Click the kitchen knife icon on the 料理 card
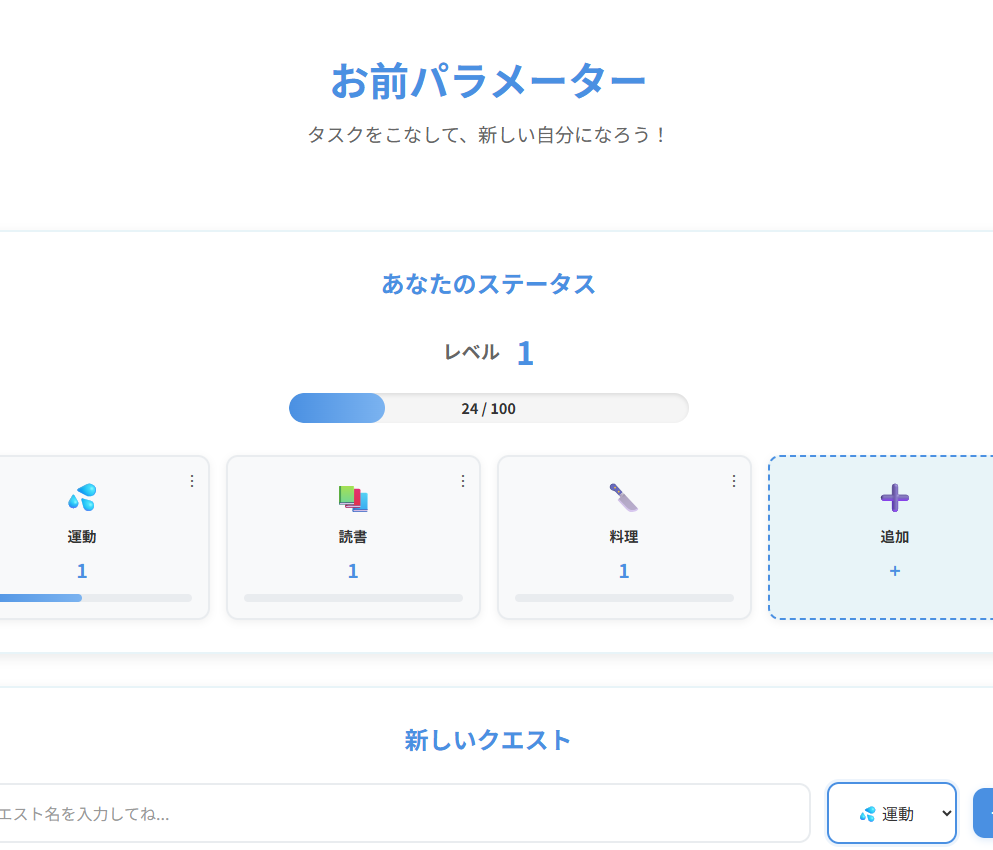The width and height of the screenshot is (993, 850). [623, 497]
